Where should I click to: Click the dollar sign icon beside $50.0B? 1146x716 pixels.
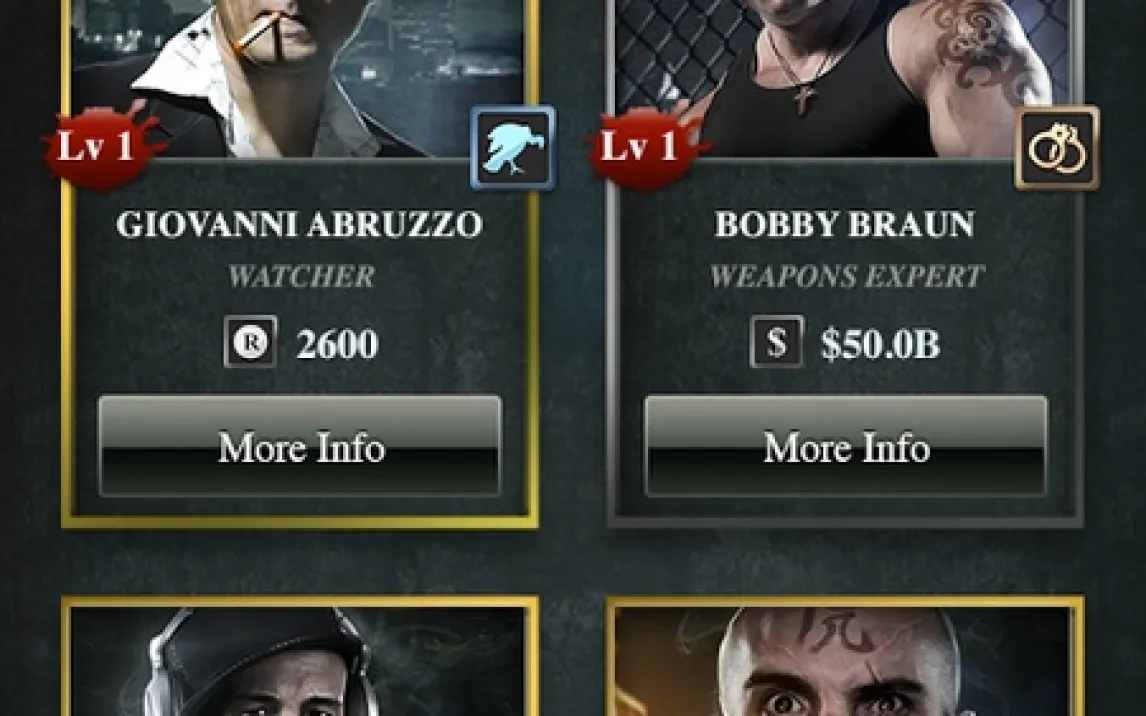click(777, 341)
